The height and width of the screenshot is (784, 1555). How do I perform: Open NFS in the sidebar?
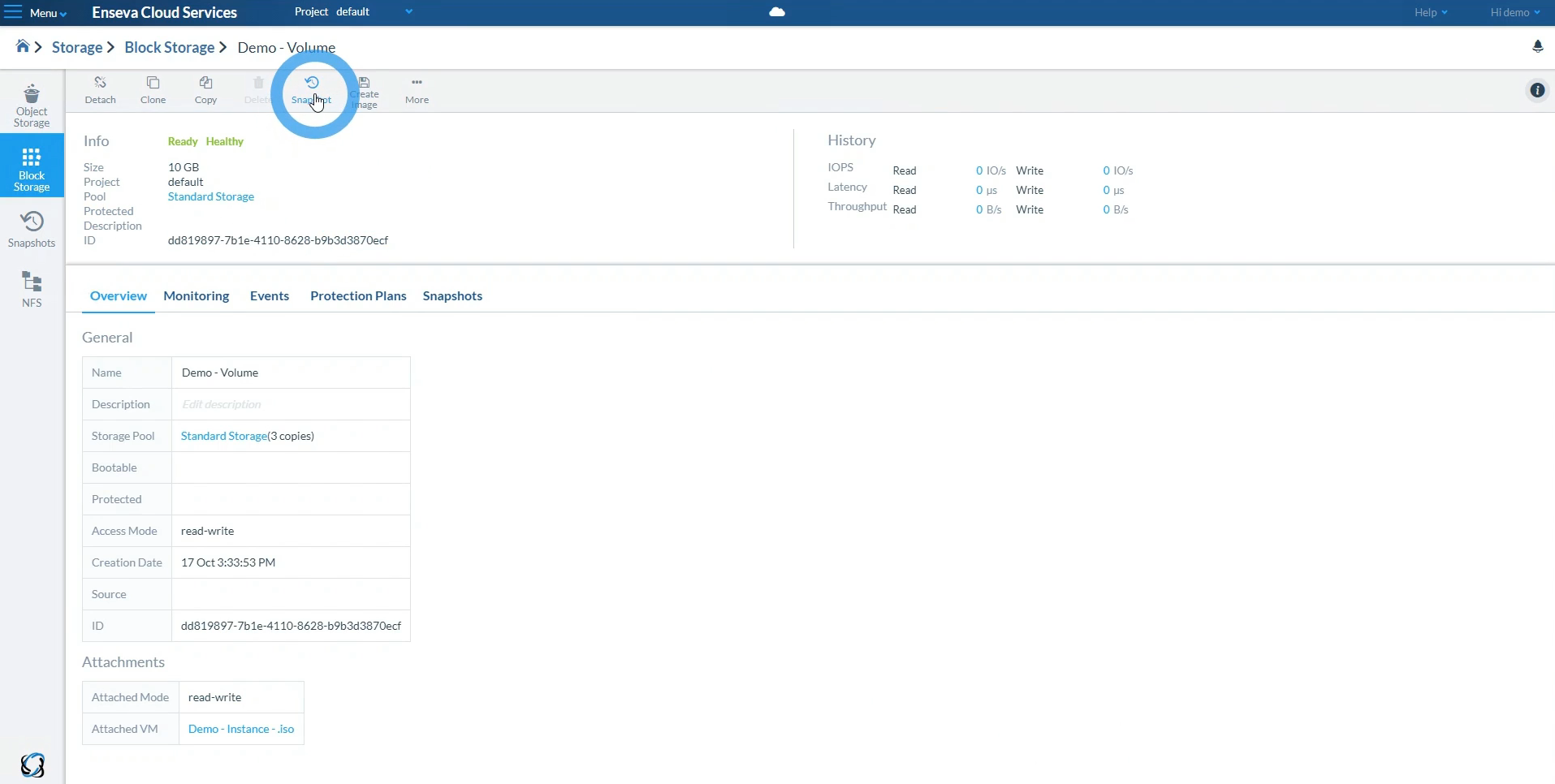(32, 290)
